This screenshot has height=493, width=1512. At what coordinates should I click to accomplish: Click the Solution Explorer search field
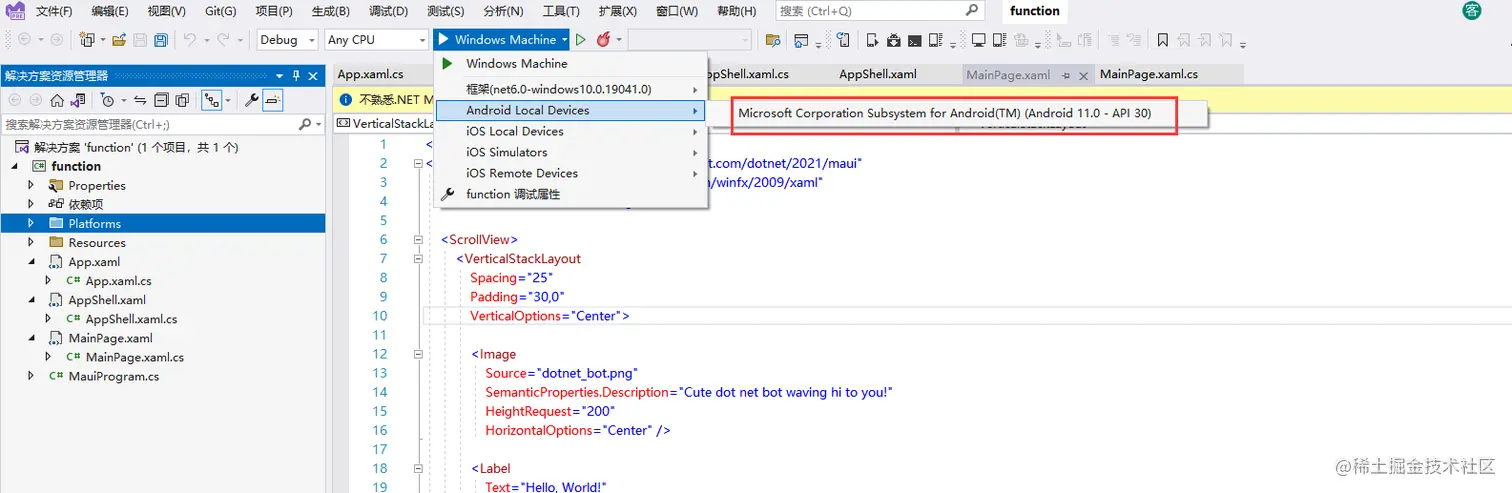click(x=162, y=125)
